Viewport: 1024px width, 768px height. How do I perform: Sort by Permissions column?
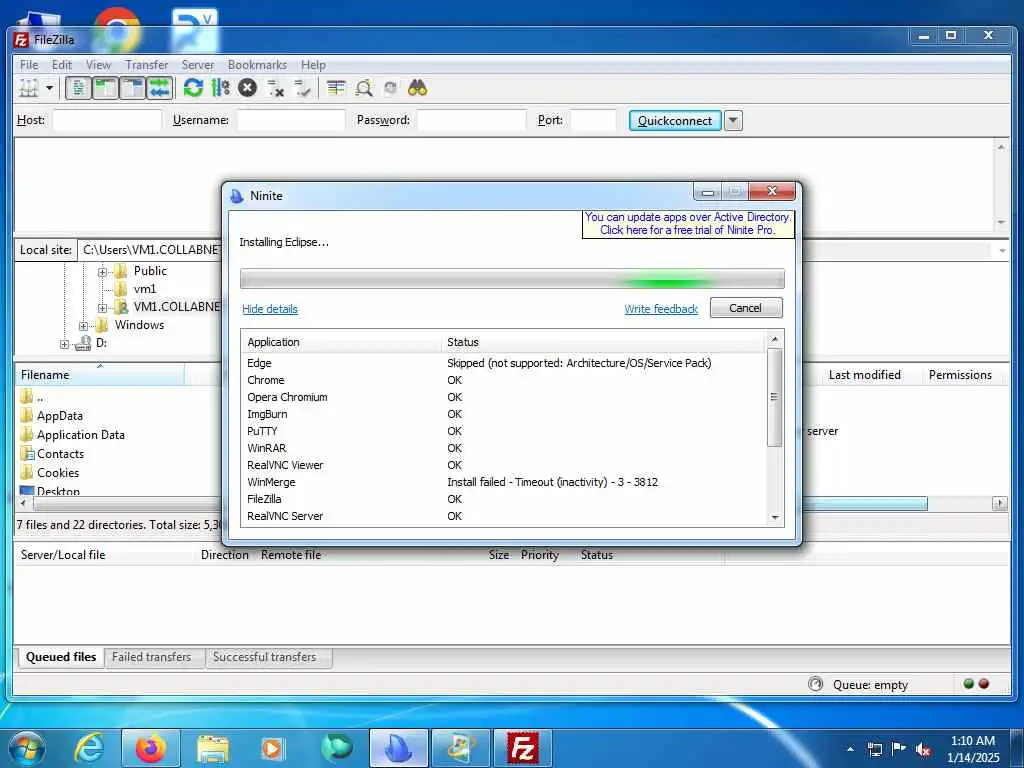click(960, 375)
